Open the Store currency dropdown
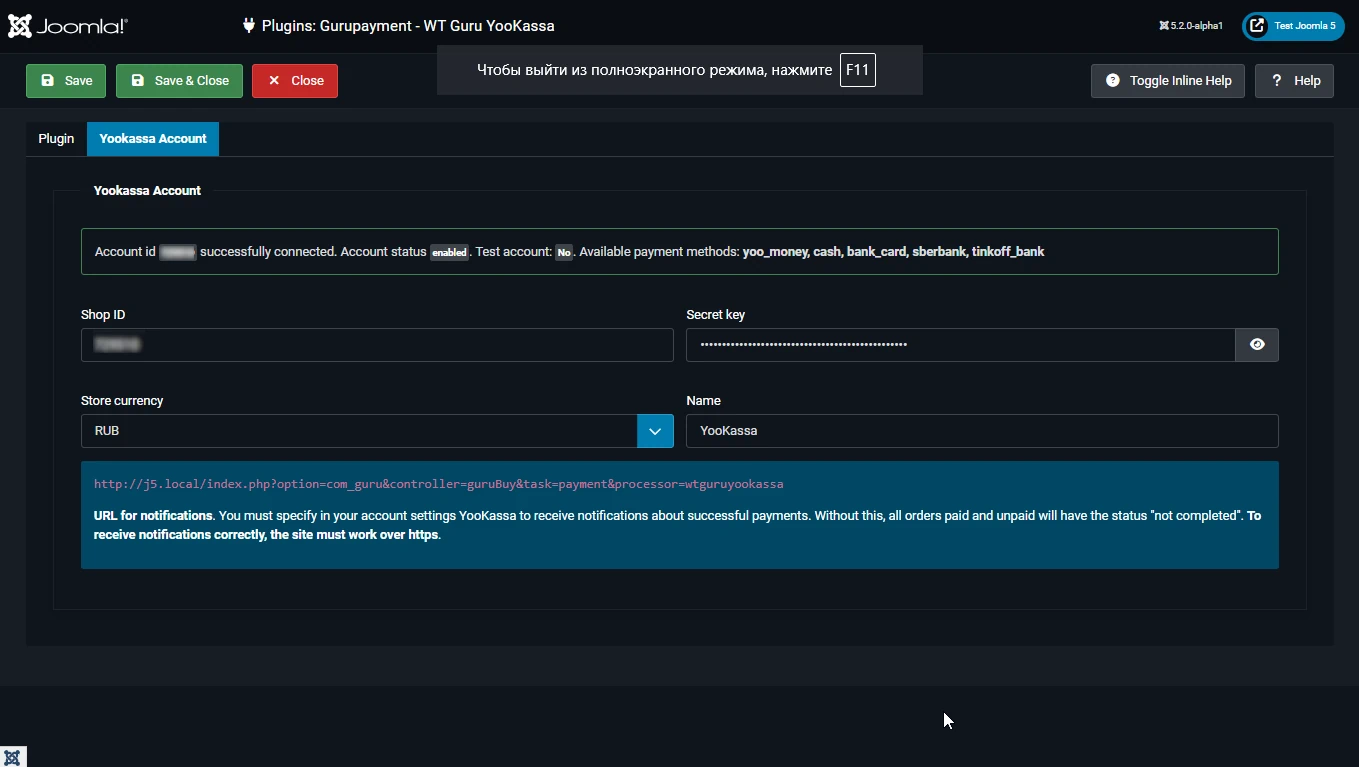 [377, 431]
